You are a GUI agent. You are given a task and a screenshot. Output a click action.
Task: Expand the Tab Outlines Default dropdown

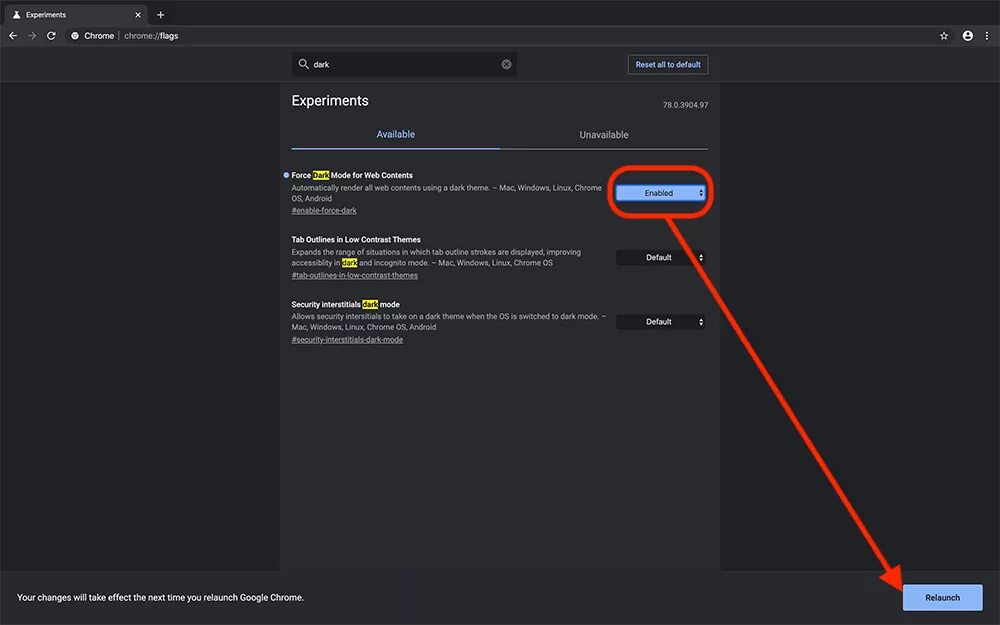tap(661, 258)
